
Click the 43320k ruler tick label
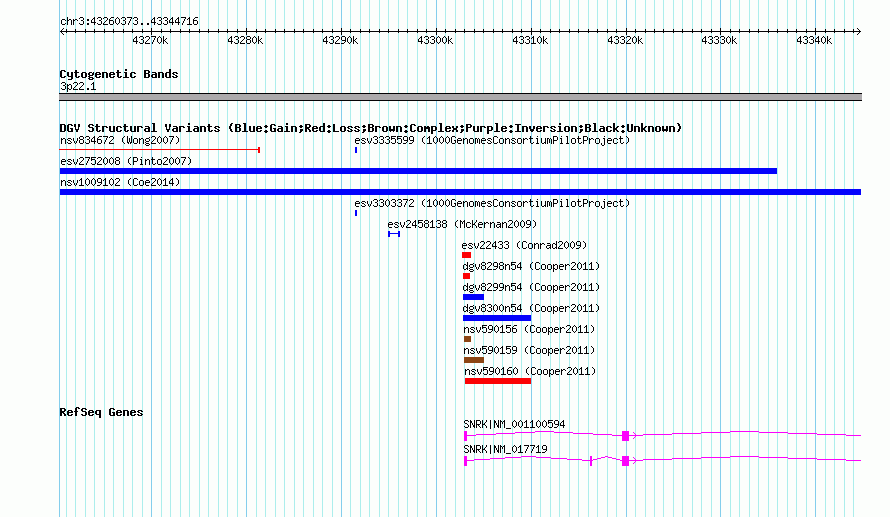tap(625, 40)
